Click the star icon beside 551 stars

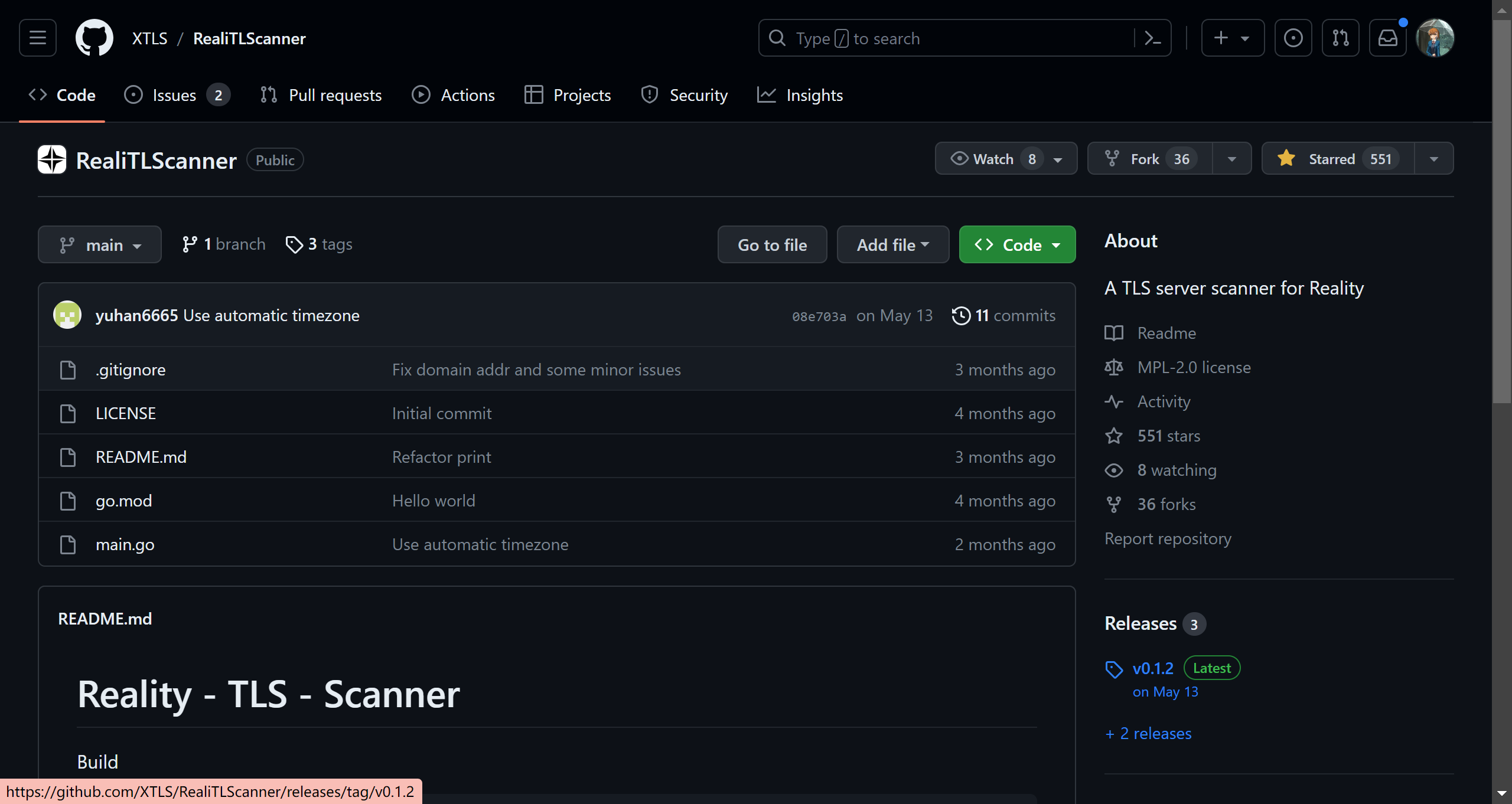click(1114, 436)
